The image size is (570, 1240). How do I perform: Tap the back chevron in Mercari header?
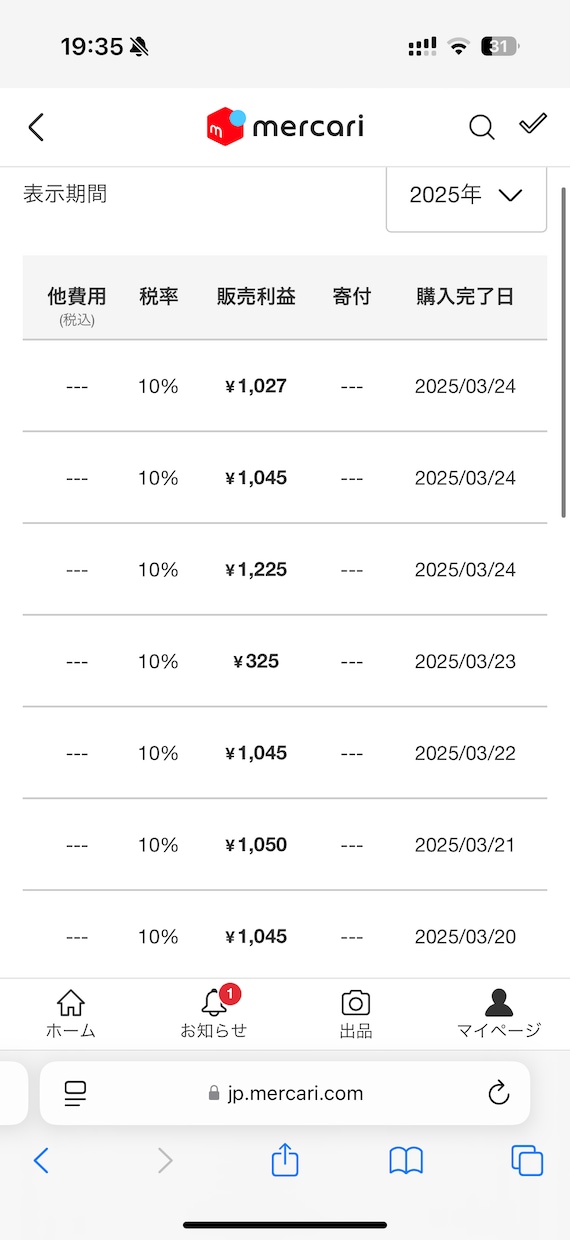(x=36, y=127)
